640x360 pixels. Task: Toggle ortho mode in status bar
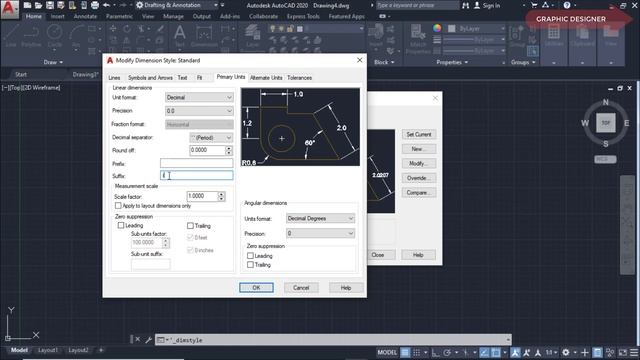coord(436,352)
